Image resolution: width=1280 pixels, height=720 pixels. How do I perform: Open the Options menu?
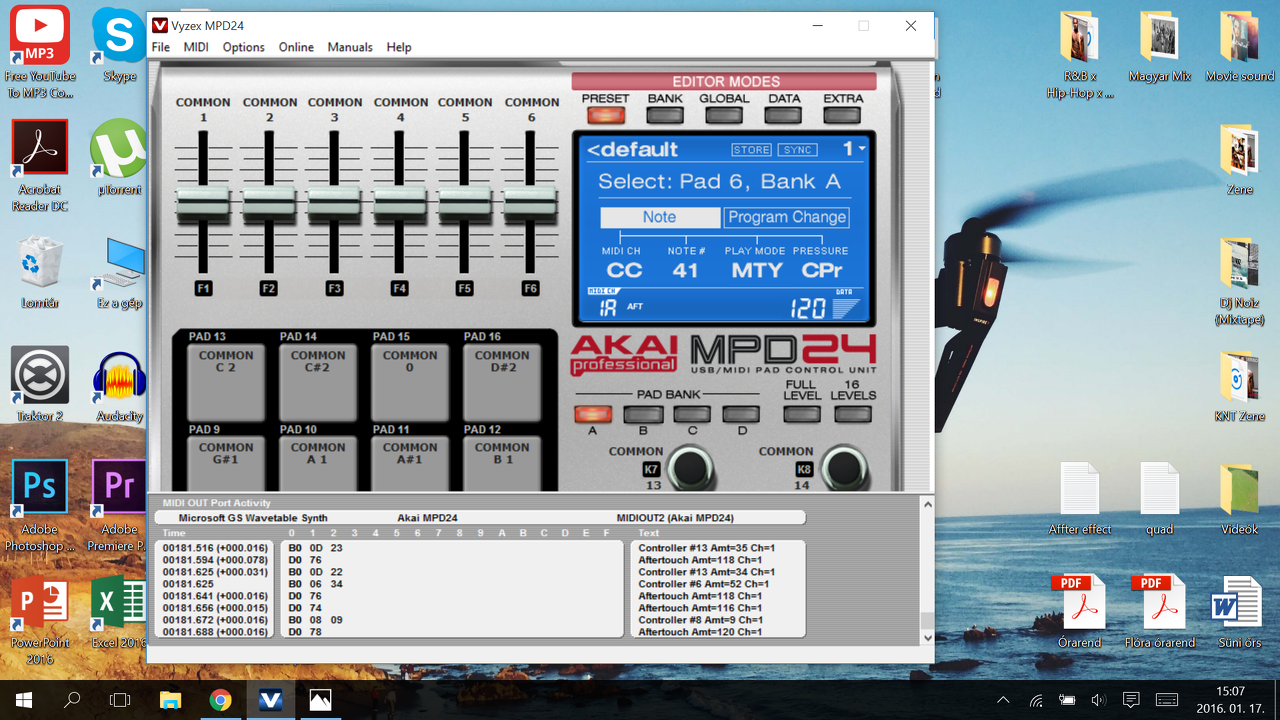coord(244,47)
